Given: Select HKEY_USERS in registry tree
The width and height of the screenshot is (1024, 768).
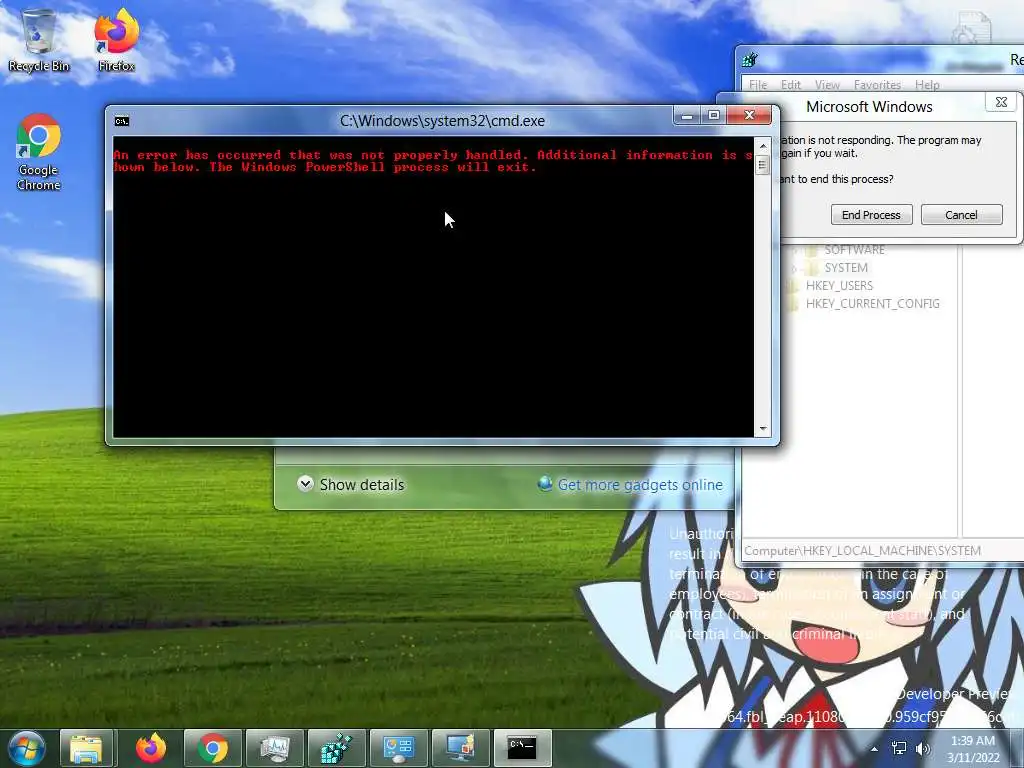Looking at the screenshot, I should coord(839,286).
